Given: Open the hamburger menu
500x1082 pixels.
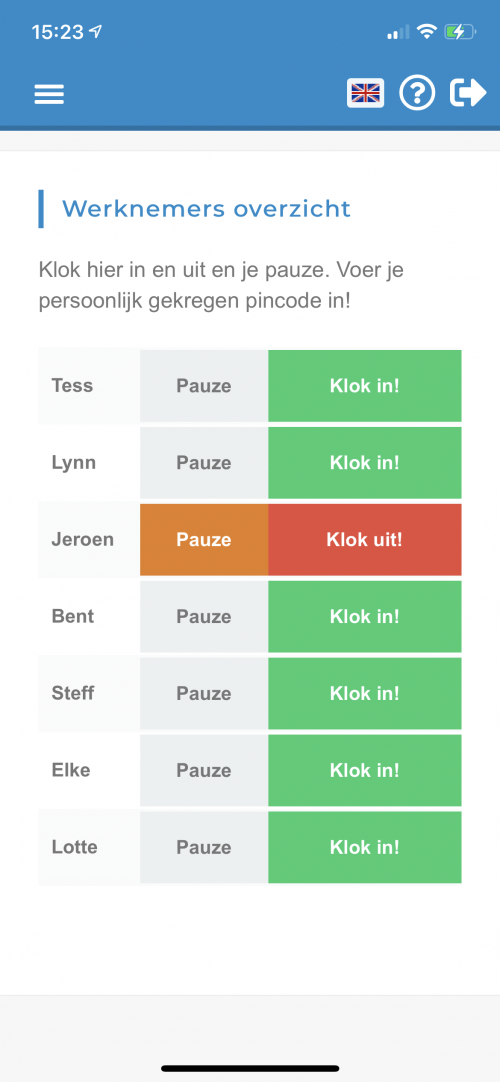Looking at the screenshot, I should [49, 94].
